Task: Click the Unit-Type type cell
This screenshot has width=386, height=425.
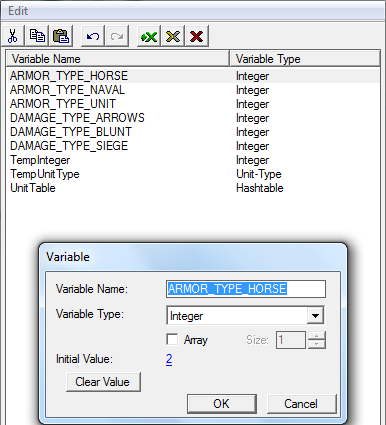Action: coord(259,174)
